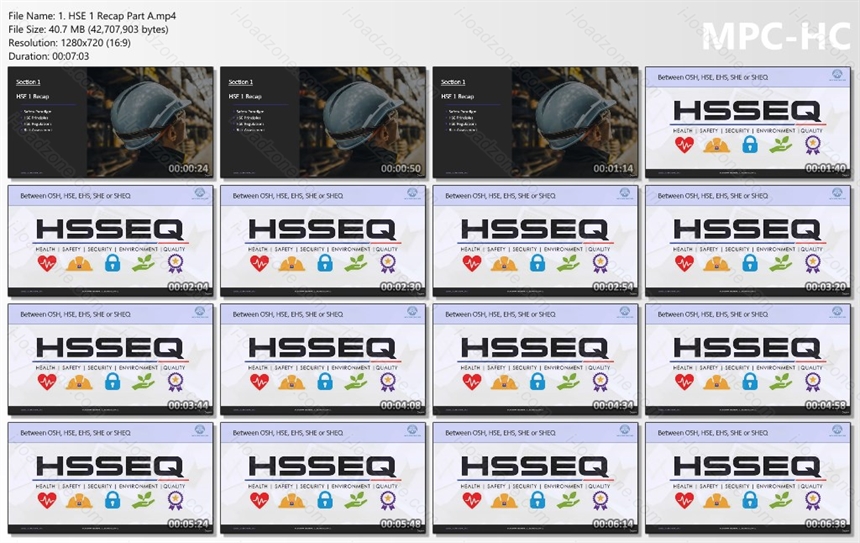Click the round company logo in the 00:06:38 frame

837,430
